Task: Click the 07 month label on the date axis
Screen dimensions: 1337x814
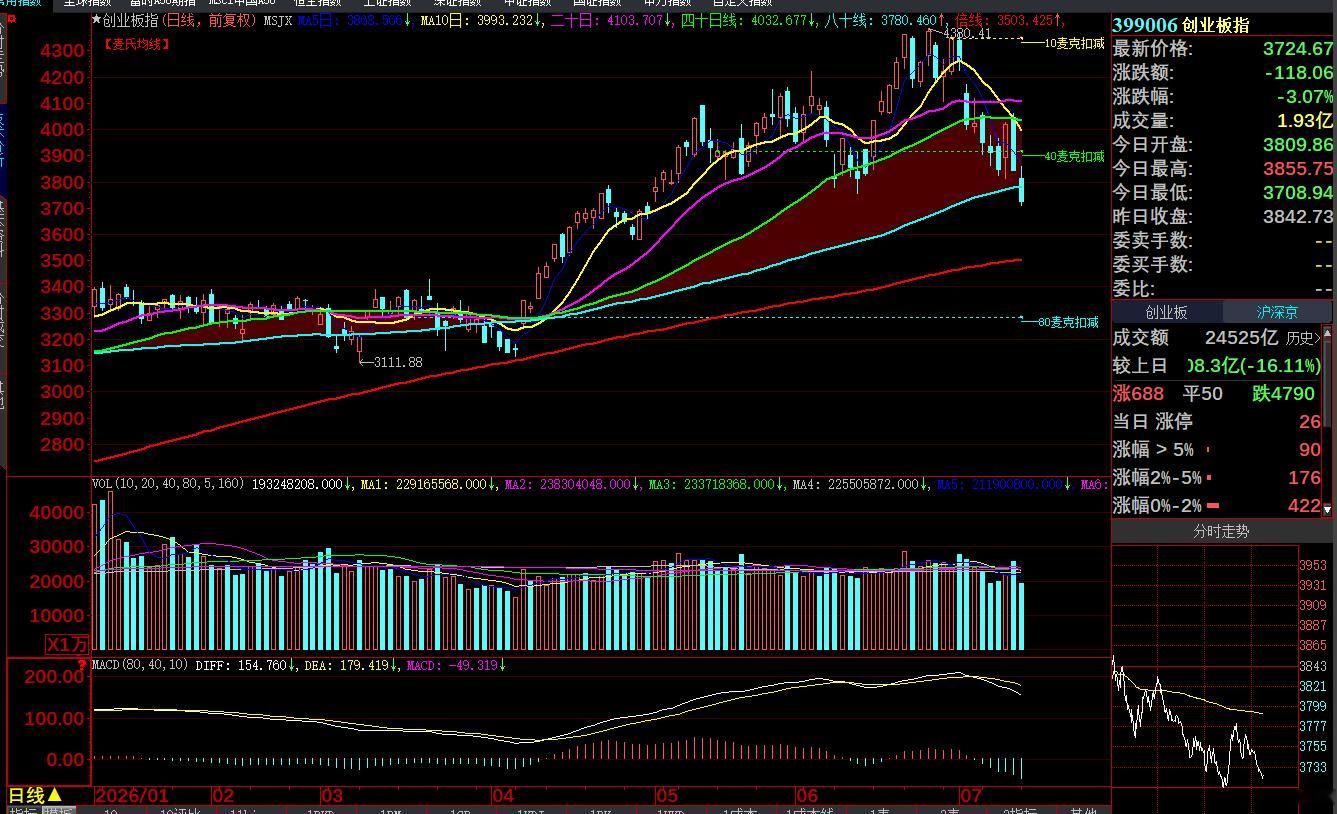Action: click(x=971, y=796)
